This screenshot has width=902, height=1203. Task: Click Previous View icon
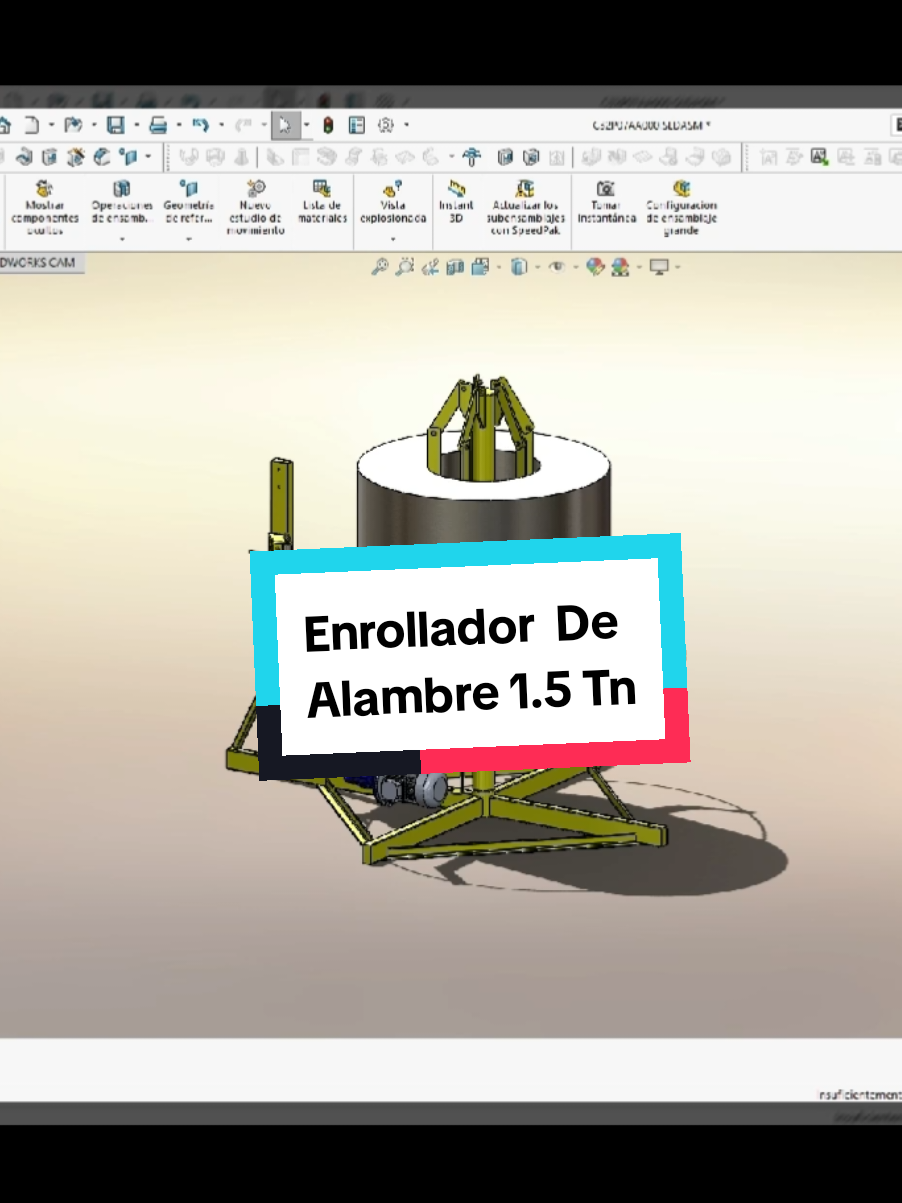(x=430, y=267)
